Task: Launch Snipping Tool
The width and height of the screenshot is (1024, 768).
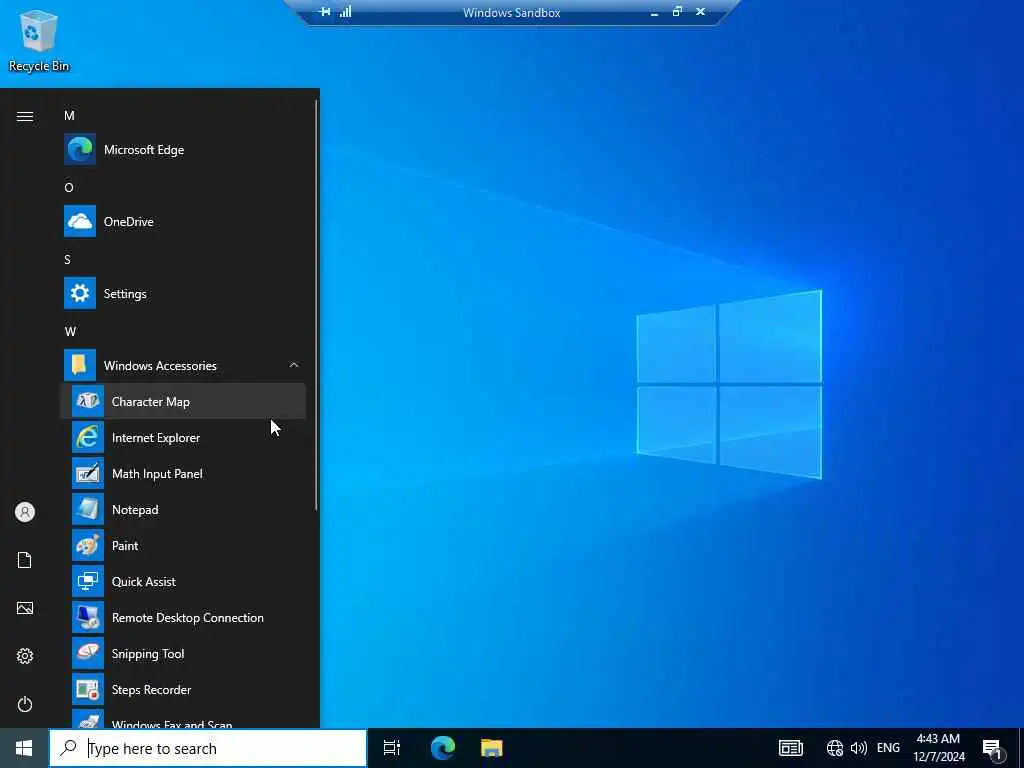Action: pyautogui.click(x=183, y=653)
